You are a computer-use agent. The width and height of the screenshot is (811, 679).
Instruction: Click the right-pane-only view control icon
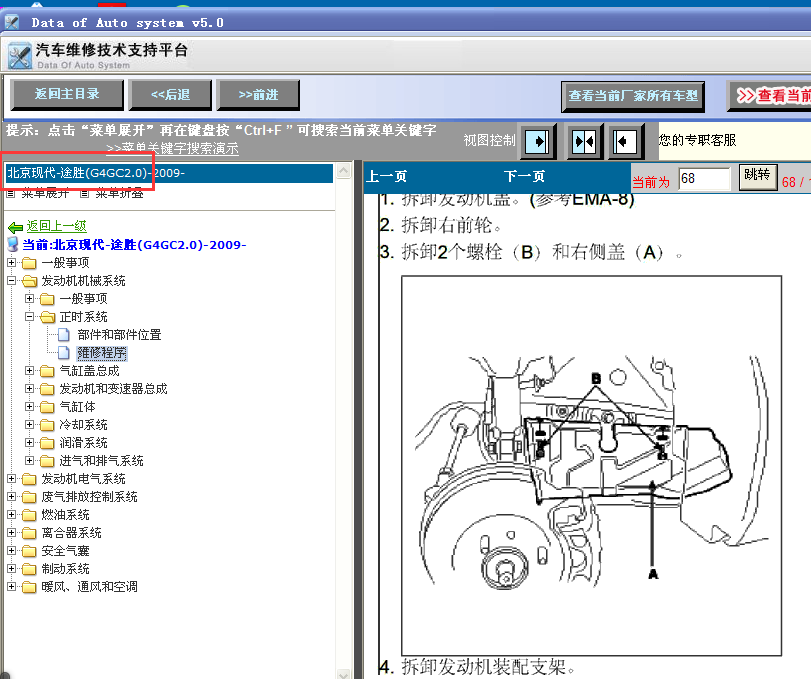tap(625, 141)
